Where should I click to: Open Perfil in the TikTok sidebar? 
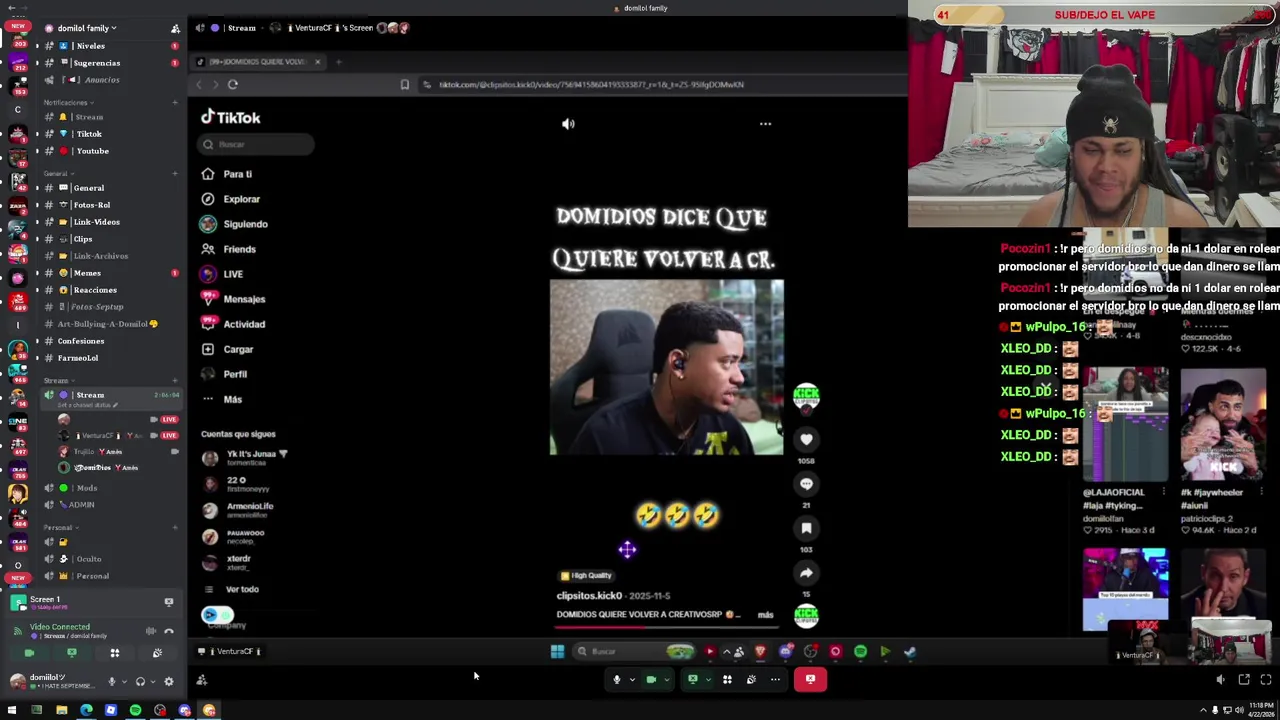[235, 374]
